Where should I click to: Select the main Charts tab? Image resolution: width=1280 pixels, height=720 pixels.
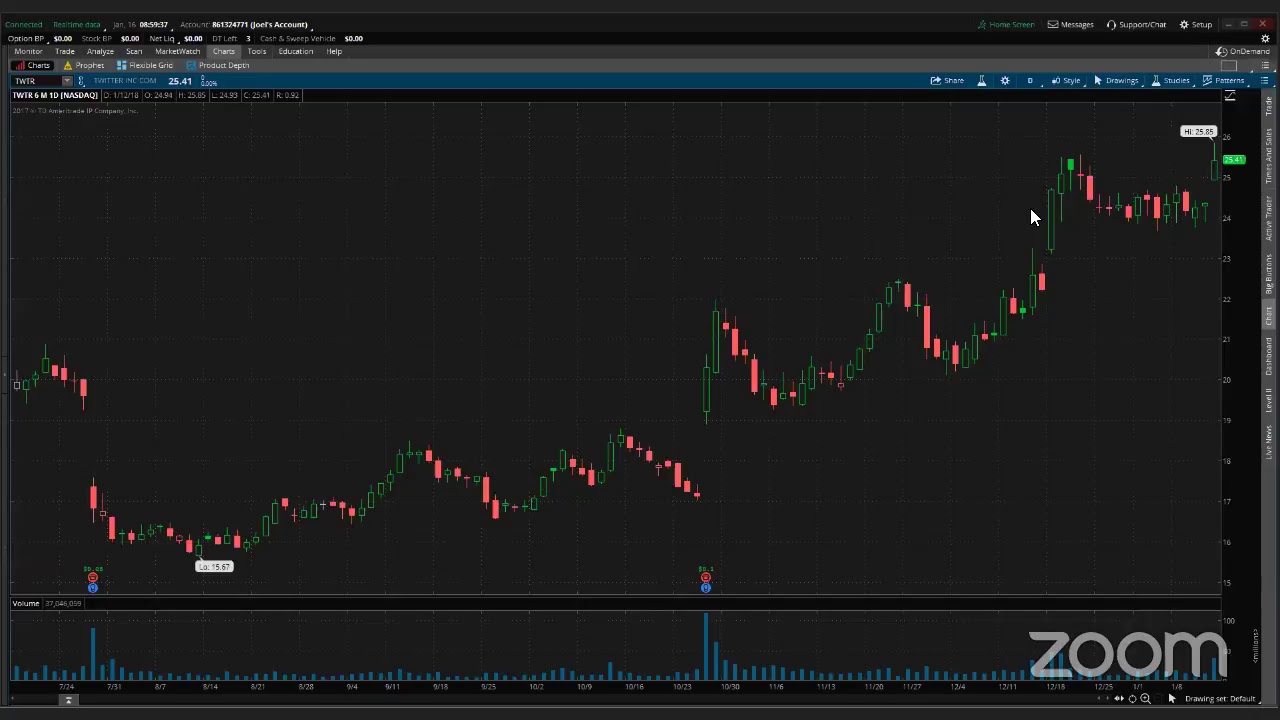click(x=224, y=51)
